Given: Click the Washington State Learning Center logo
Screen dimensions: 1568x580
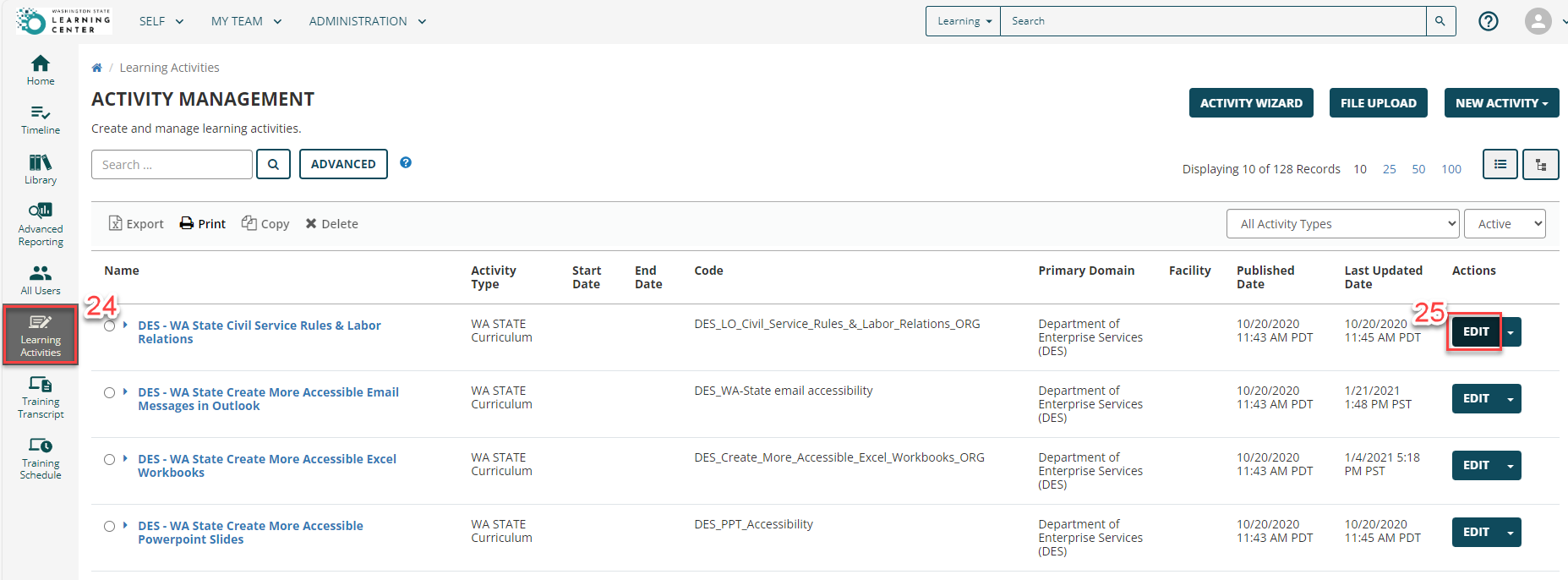Looking at the screenshot, I should (x=63, y=21).
